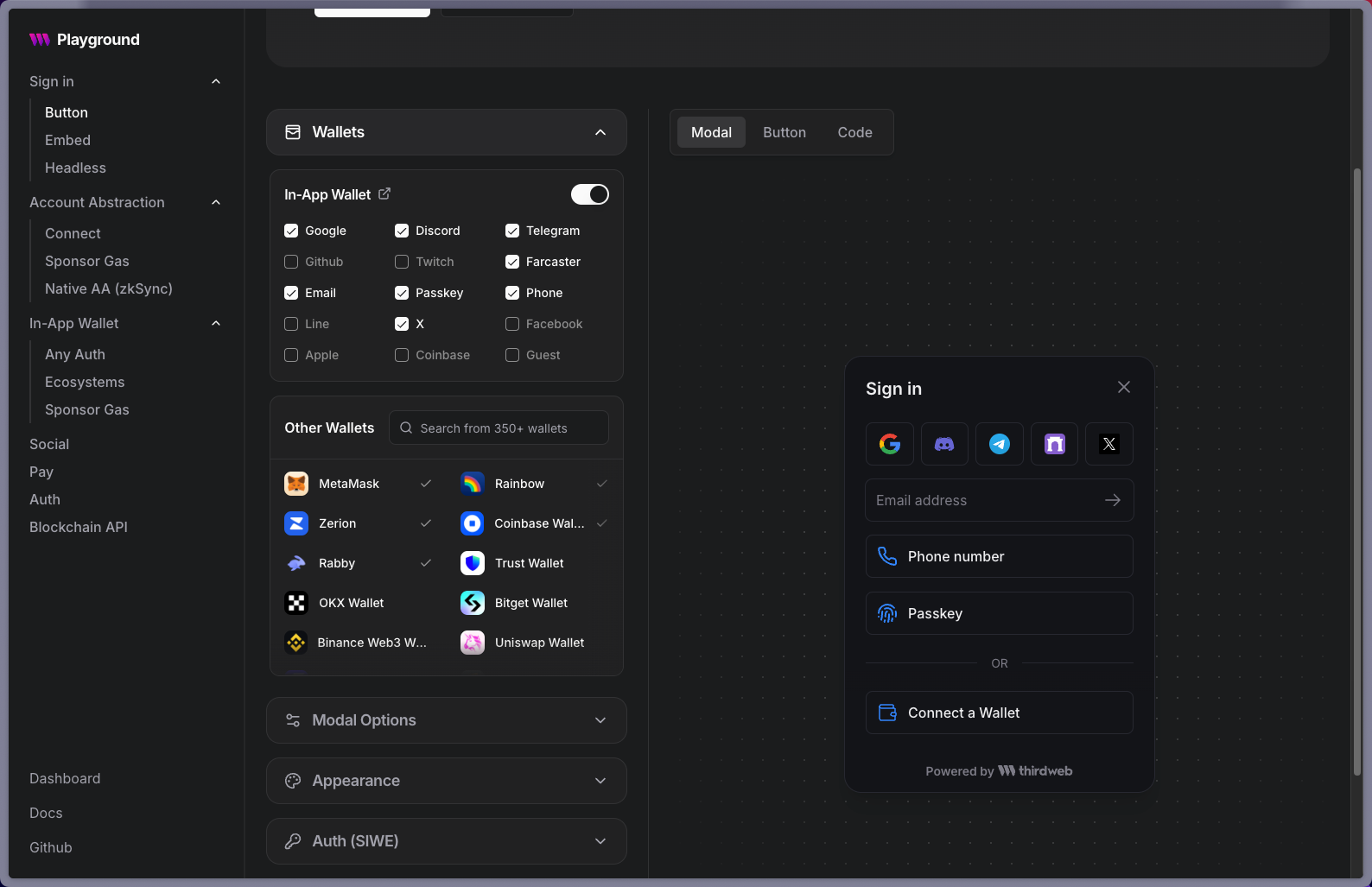
Task: Click the Auth (SIWE) key icon
Action: tap(293, 841)
